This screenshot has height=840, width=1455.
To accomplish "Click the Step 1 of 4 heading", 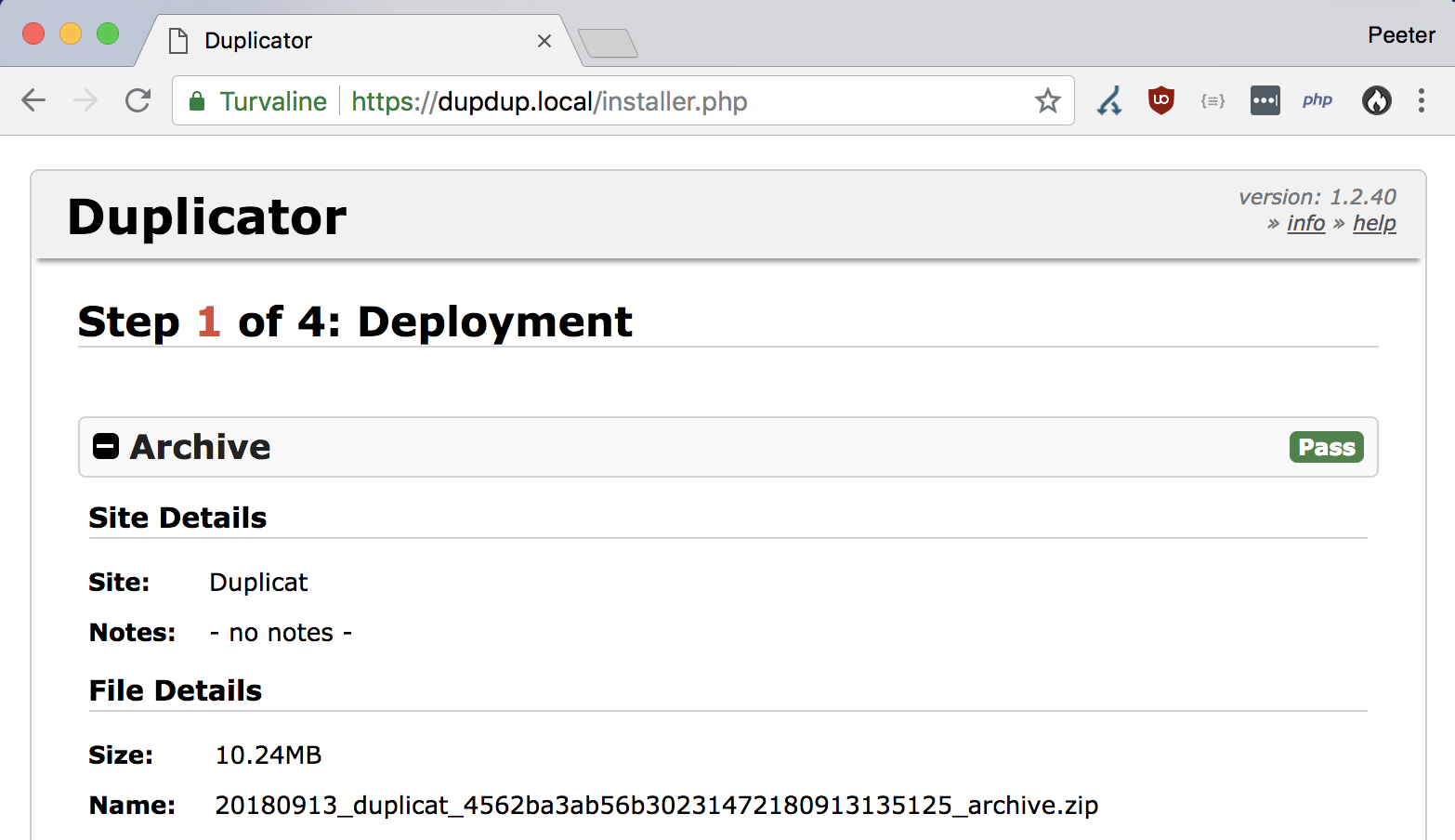I will click(355, 322).
